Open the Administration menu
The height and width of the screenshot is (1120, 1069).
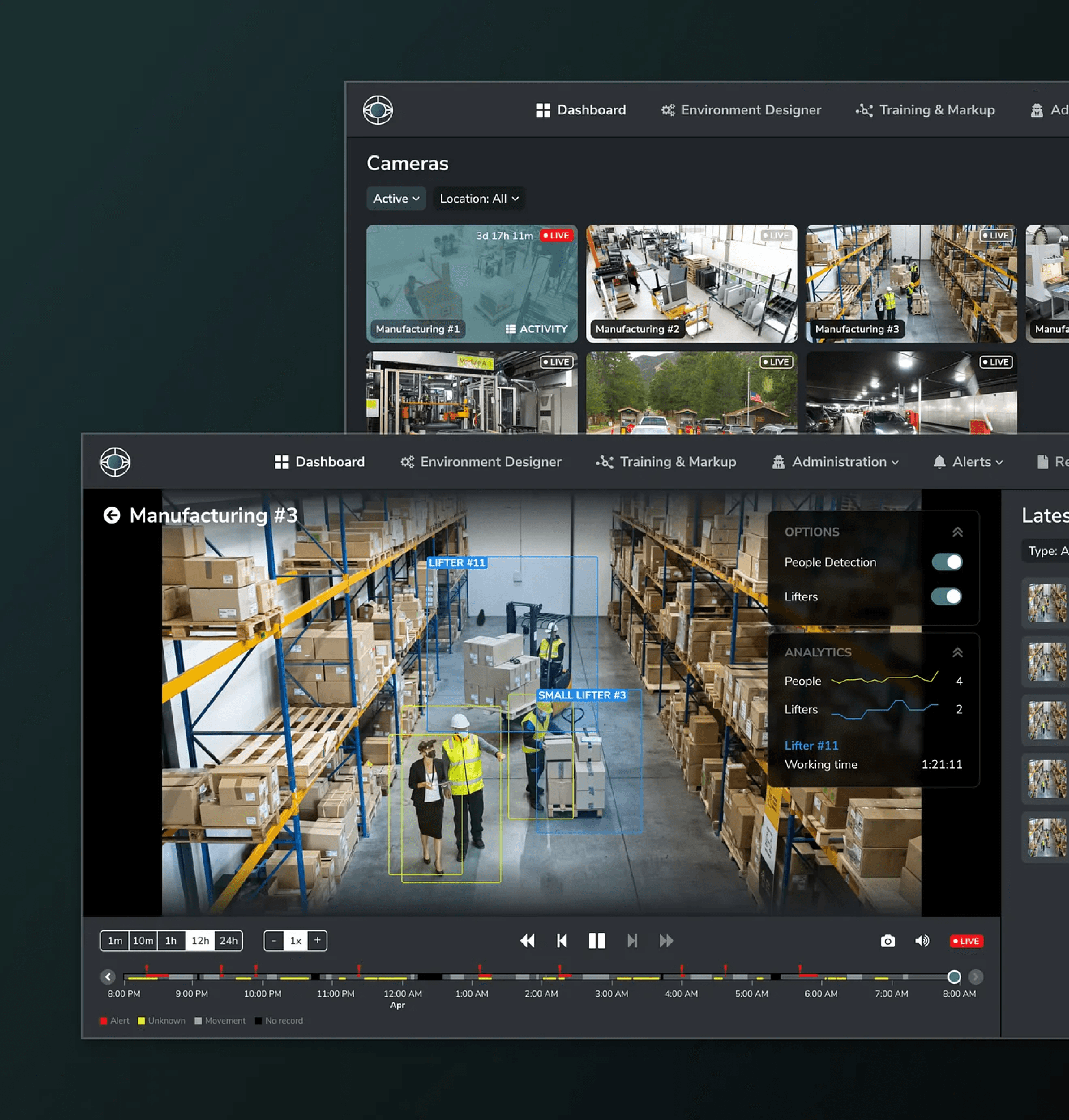point(836,462)
